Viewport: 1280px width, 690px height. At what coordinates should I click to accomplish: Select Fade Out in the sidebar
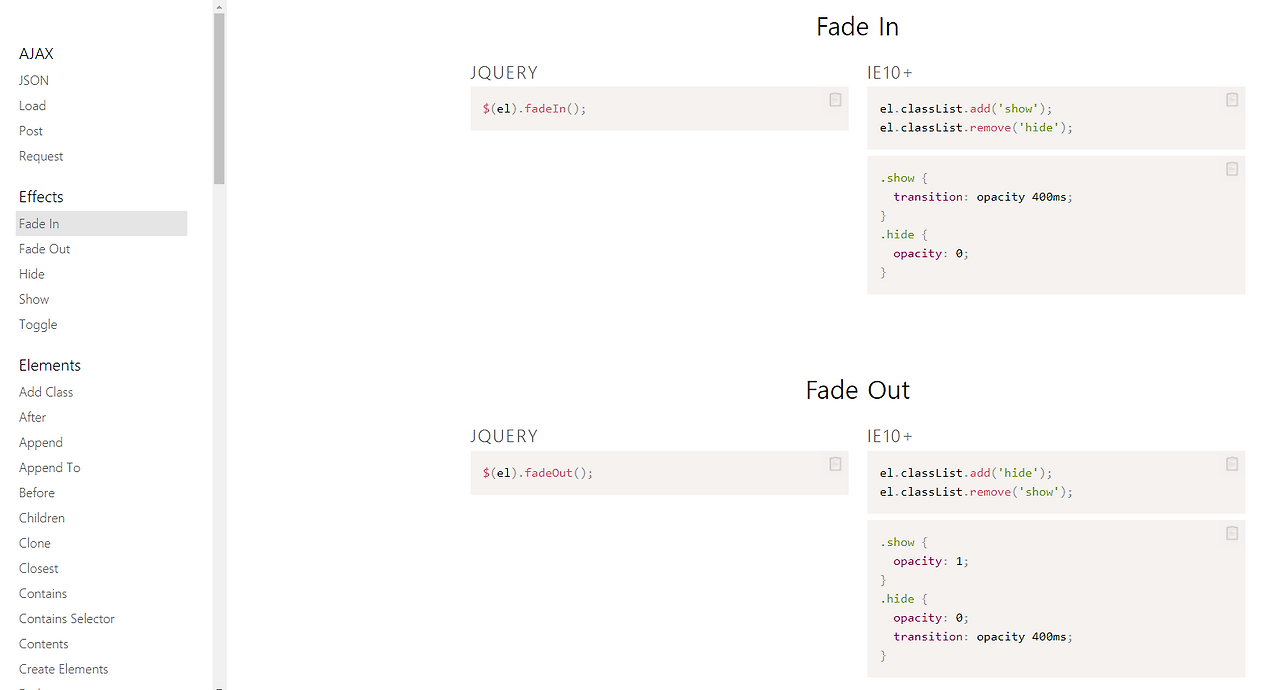pyautogui.click(x=44, y=248)
